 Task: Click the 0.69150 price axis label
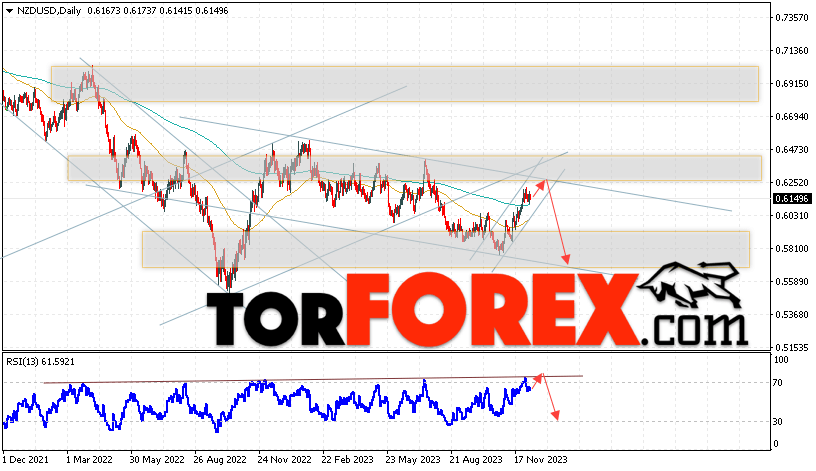point(792,83)
